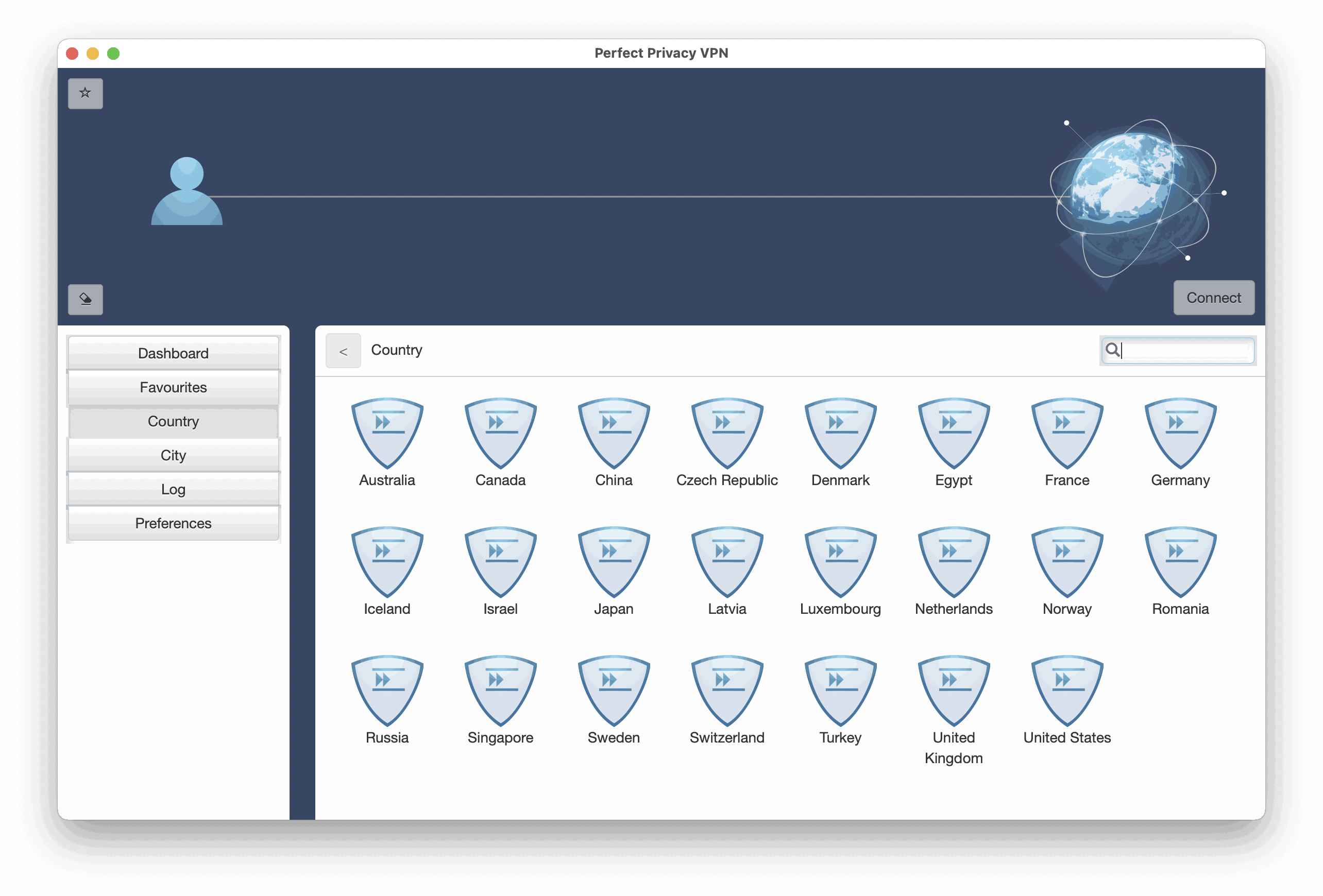
Task: Open the Favourites section
Action: point(173,387)
